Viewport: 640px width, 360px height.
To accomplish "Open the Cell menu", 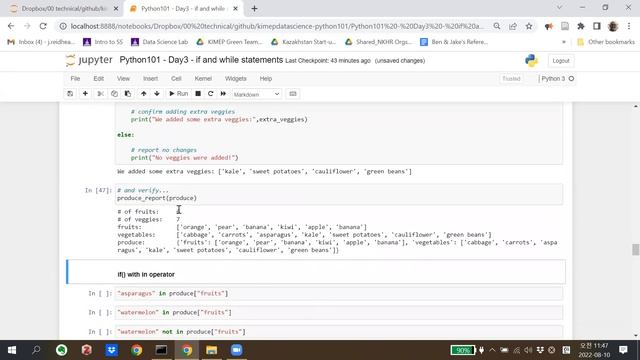I will click(176, 79).
